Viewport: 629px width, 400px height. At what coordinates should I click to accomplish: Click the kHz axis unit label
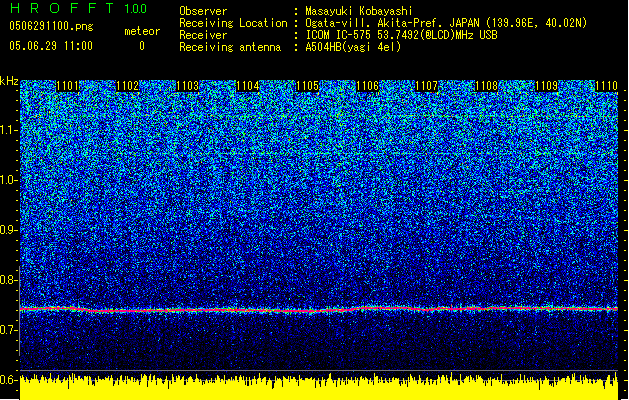tap(9, 81)
